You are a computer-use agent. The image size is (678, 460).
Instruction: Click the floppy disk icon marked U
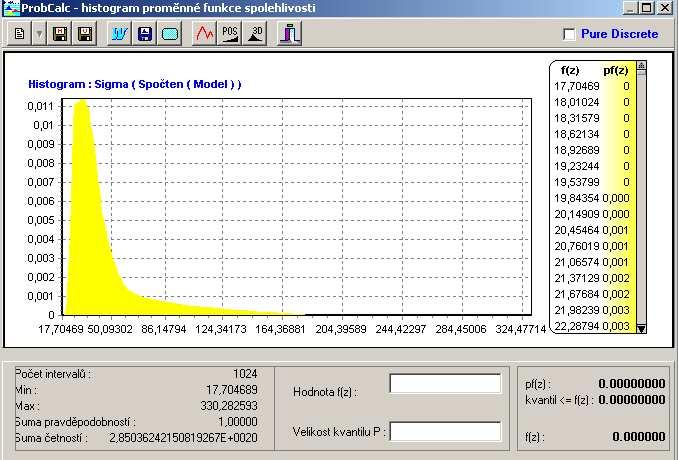tap(85, 34)
